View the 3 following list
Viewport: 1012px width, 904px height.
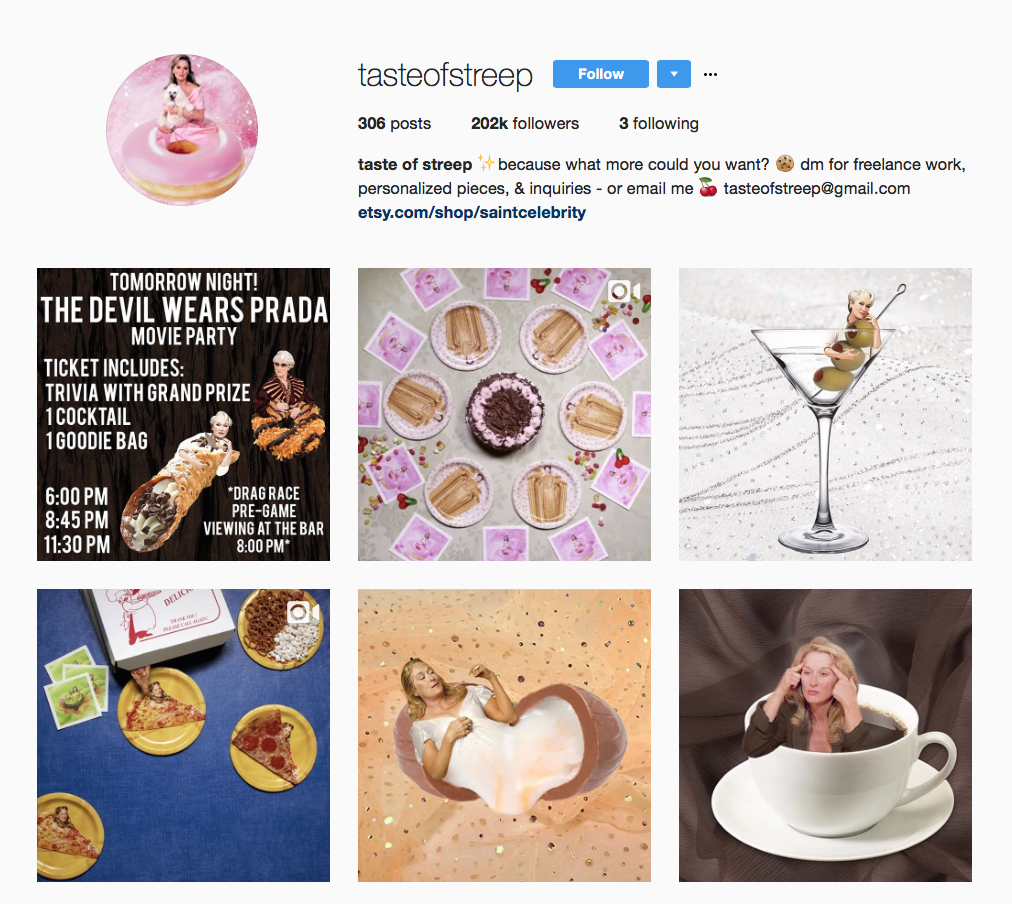tap(658, 123)
